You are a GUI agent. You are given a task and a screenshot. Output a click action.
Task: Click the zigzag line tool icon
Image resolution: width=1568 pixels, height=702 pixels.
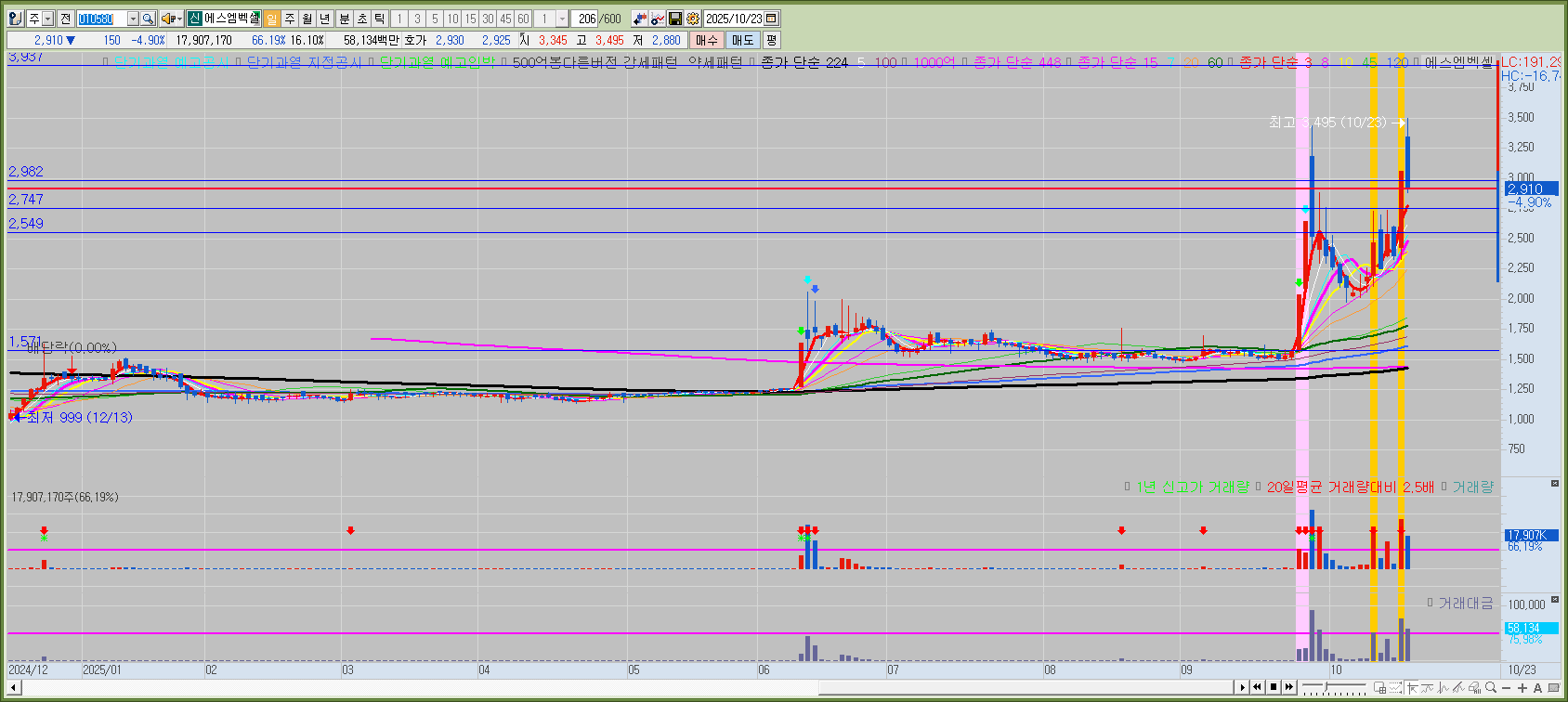point(1443,687)
